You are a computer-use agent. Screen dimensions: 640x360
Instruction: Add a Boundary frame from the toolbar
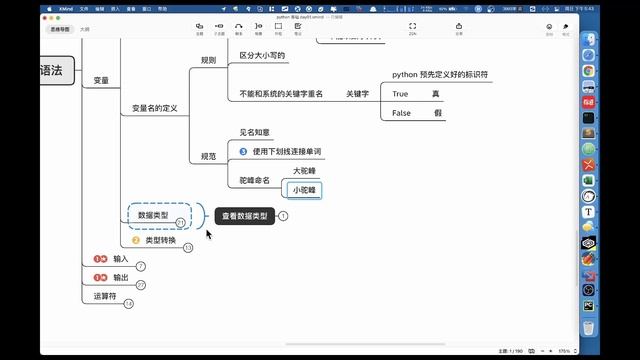(x=278, y=27)
